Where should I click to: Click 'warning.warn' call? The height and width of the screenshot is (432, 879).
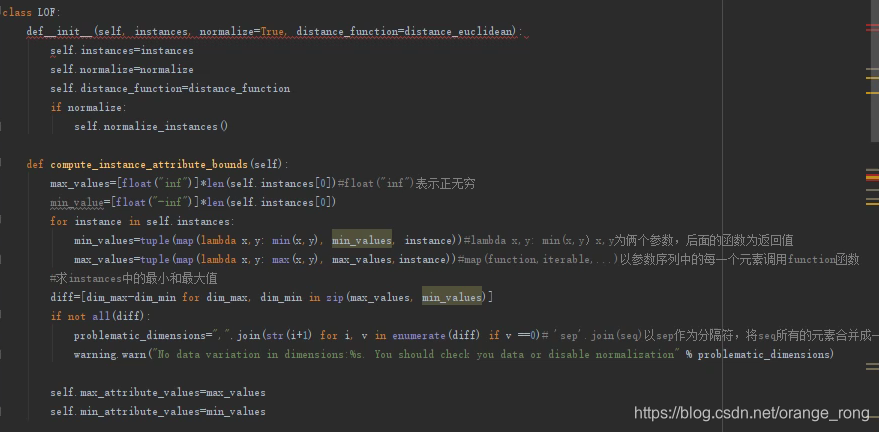click(x=110, y=355)
